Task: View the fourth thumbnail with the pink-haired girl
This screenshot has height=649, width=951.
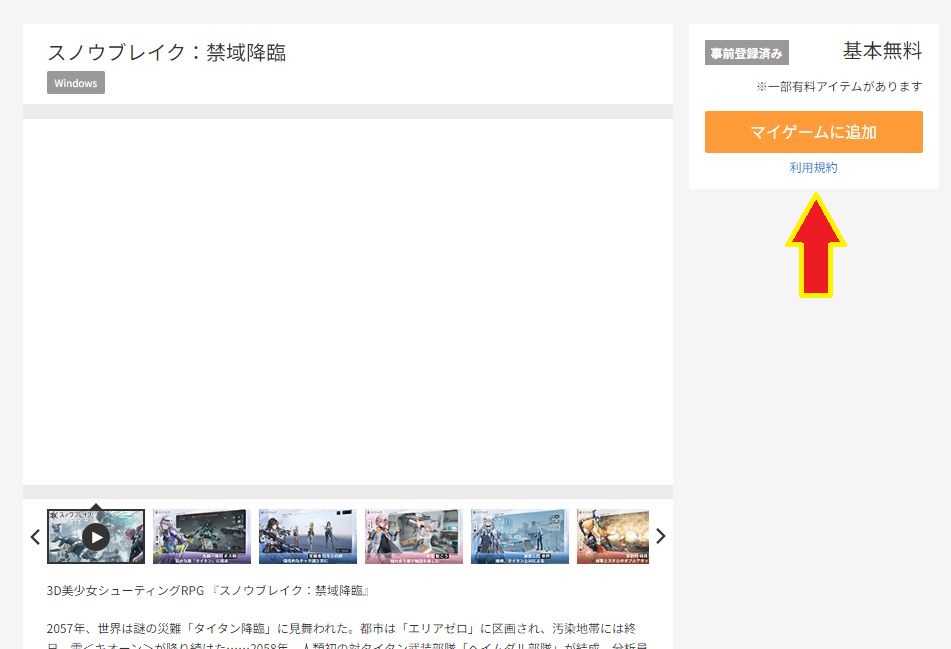Action: [413, 537]
